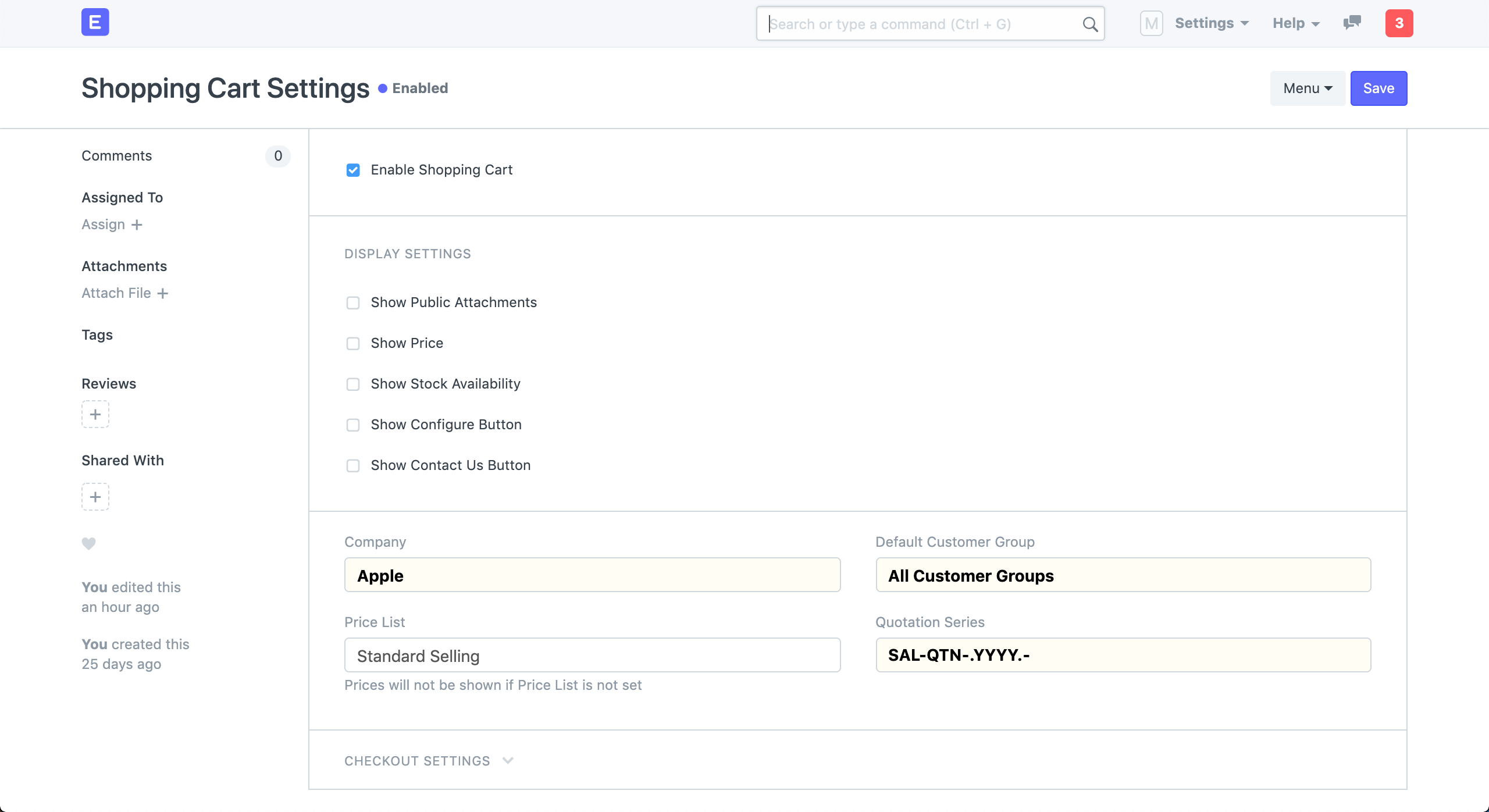Expand the Checkout Settings section
Screen dimensions: 1489x812
[x=429, y=761]
